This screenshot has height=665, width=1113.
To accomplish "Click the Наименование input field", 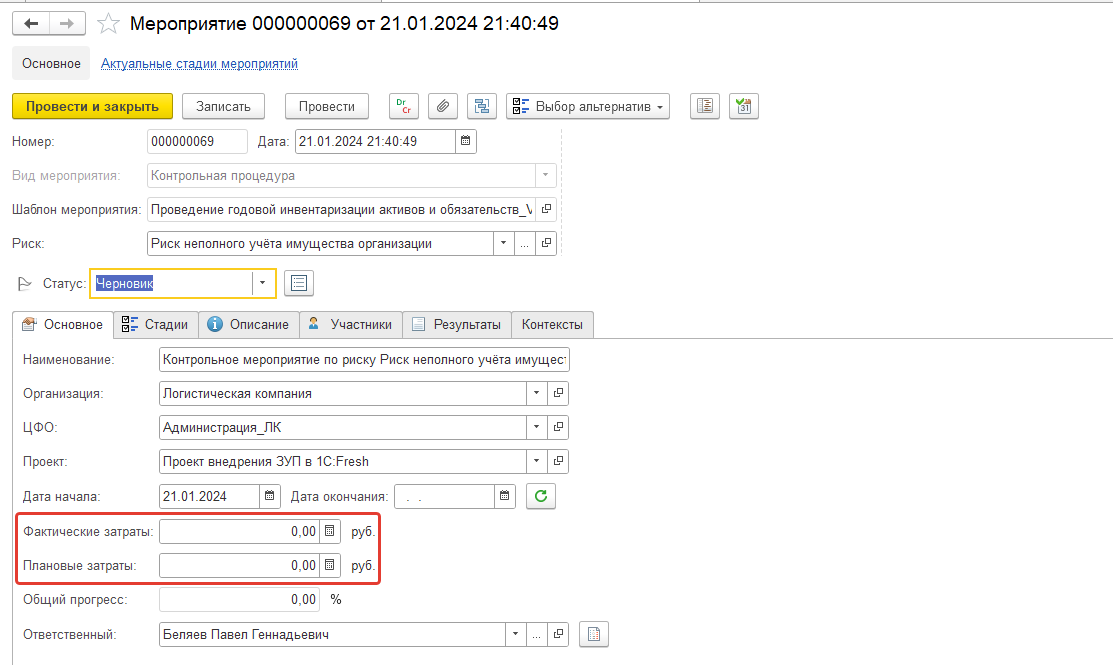I will (364, 359).
